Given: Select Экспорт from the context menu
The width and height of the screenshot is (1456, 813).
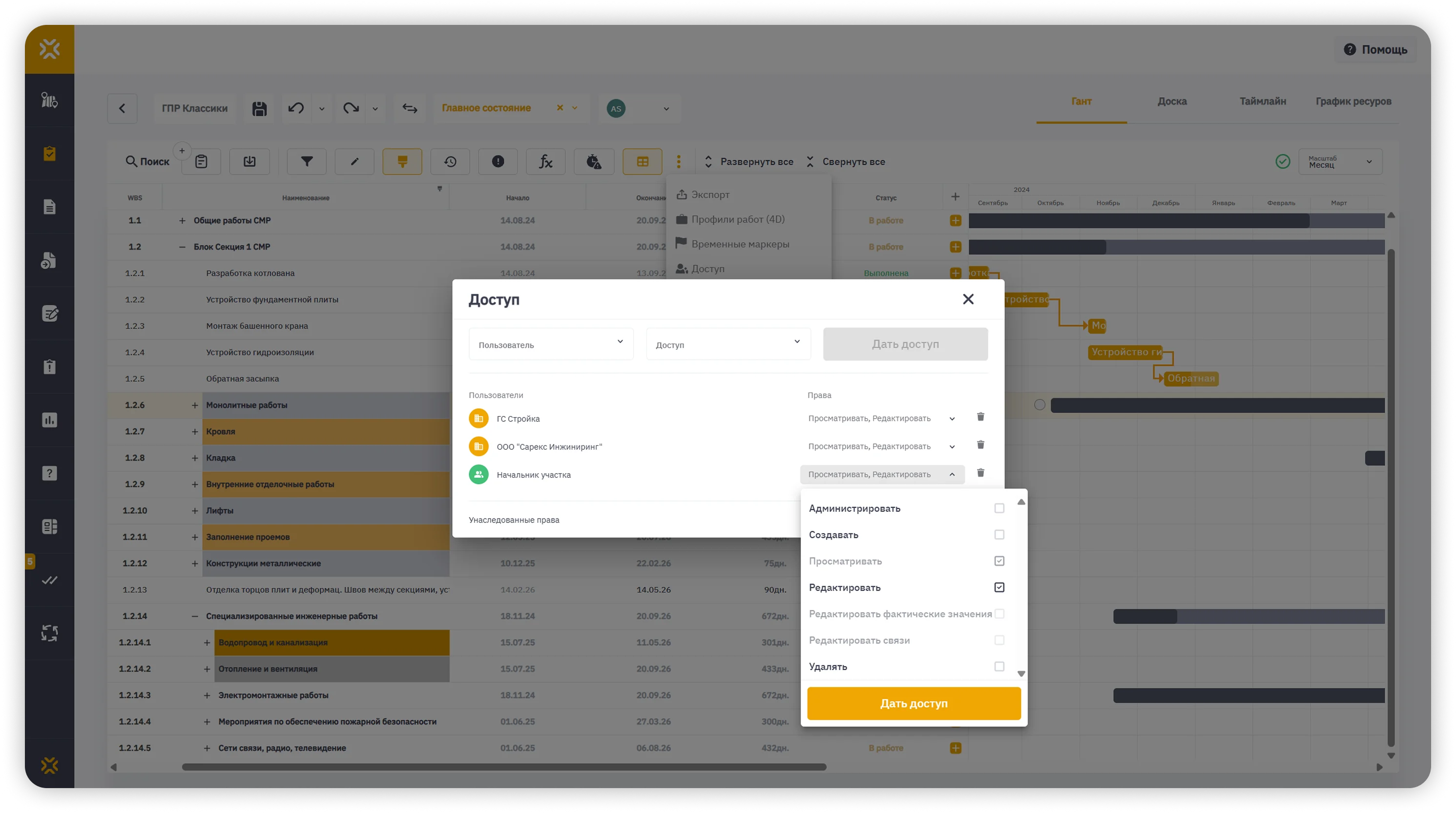Looking at the screenshot, I should [x=710, y=194].
